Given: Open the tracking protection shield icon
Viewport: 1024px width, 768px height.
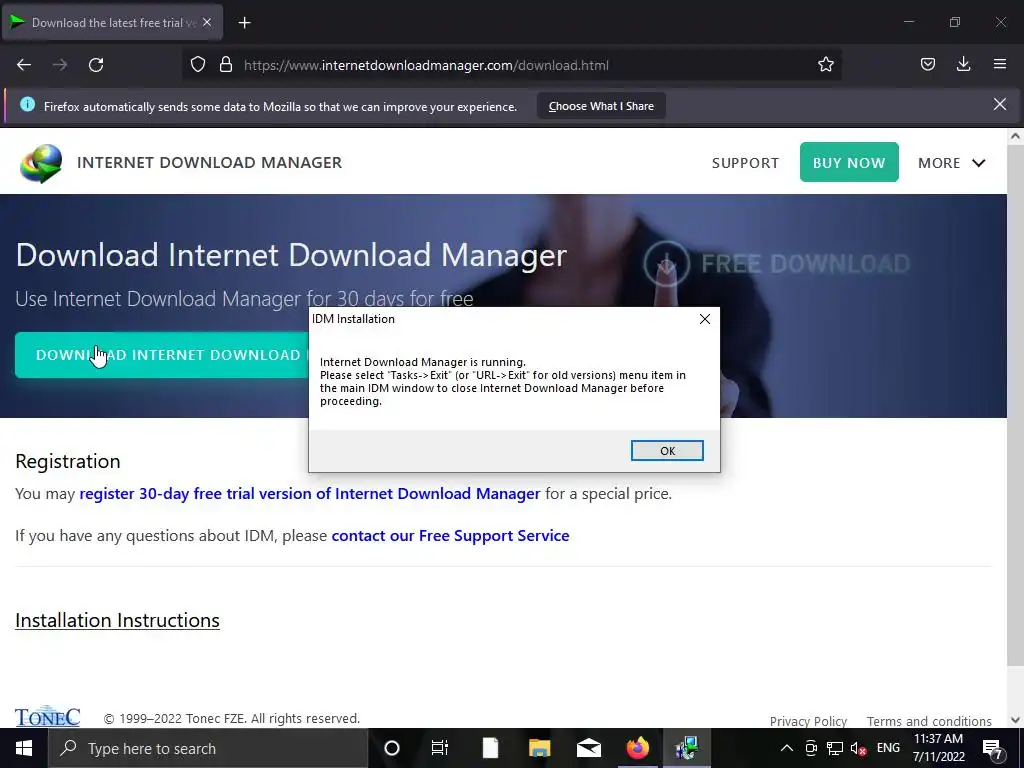Looking at the screenshot, I should (x=198, y=65).
